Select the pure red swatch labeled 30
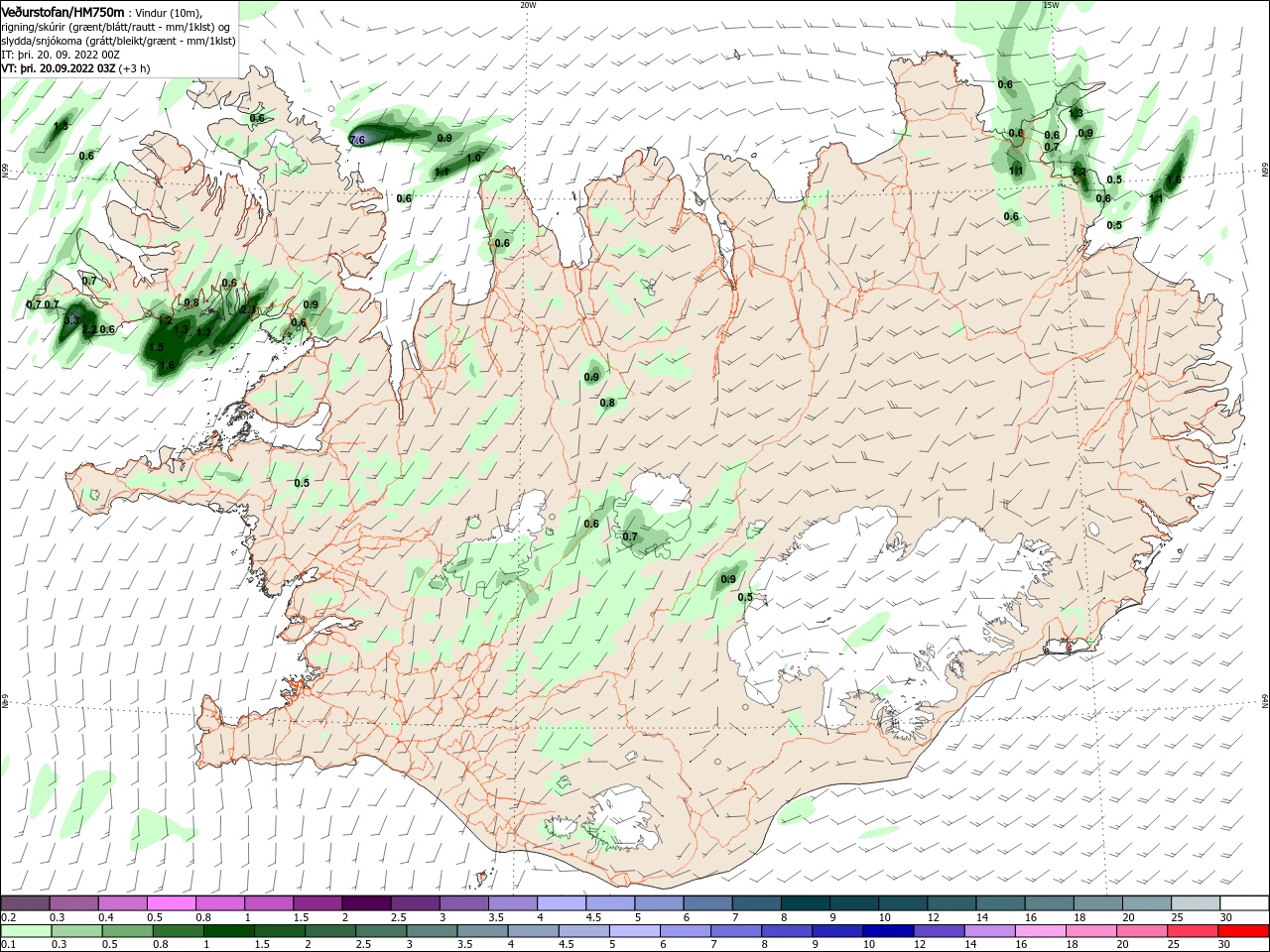 [1242, 931]
